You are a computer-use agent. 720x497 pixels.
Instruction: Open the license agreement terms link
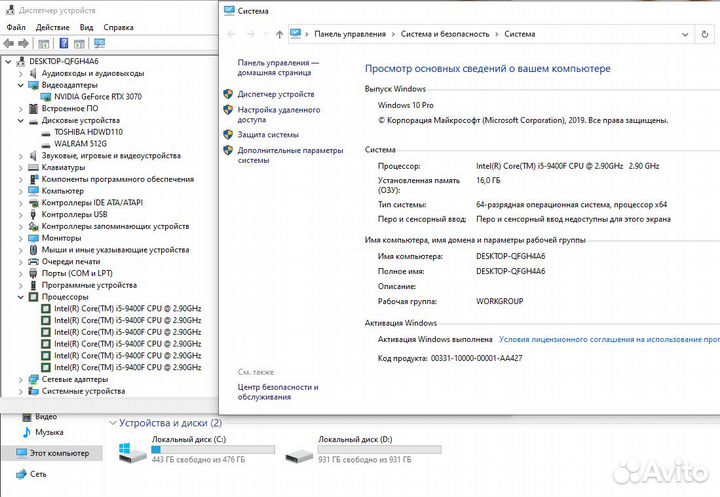point(609,339)
